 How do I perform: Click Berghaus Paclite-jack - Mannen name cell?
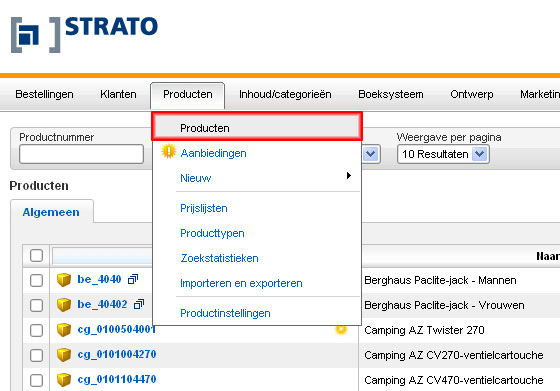pyautogui.click(x=440, y=280)
